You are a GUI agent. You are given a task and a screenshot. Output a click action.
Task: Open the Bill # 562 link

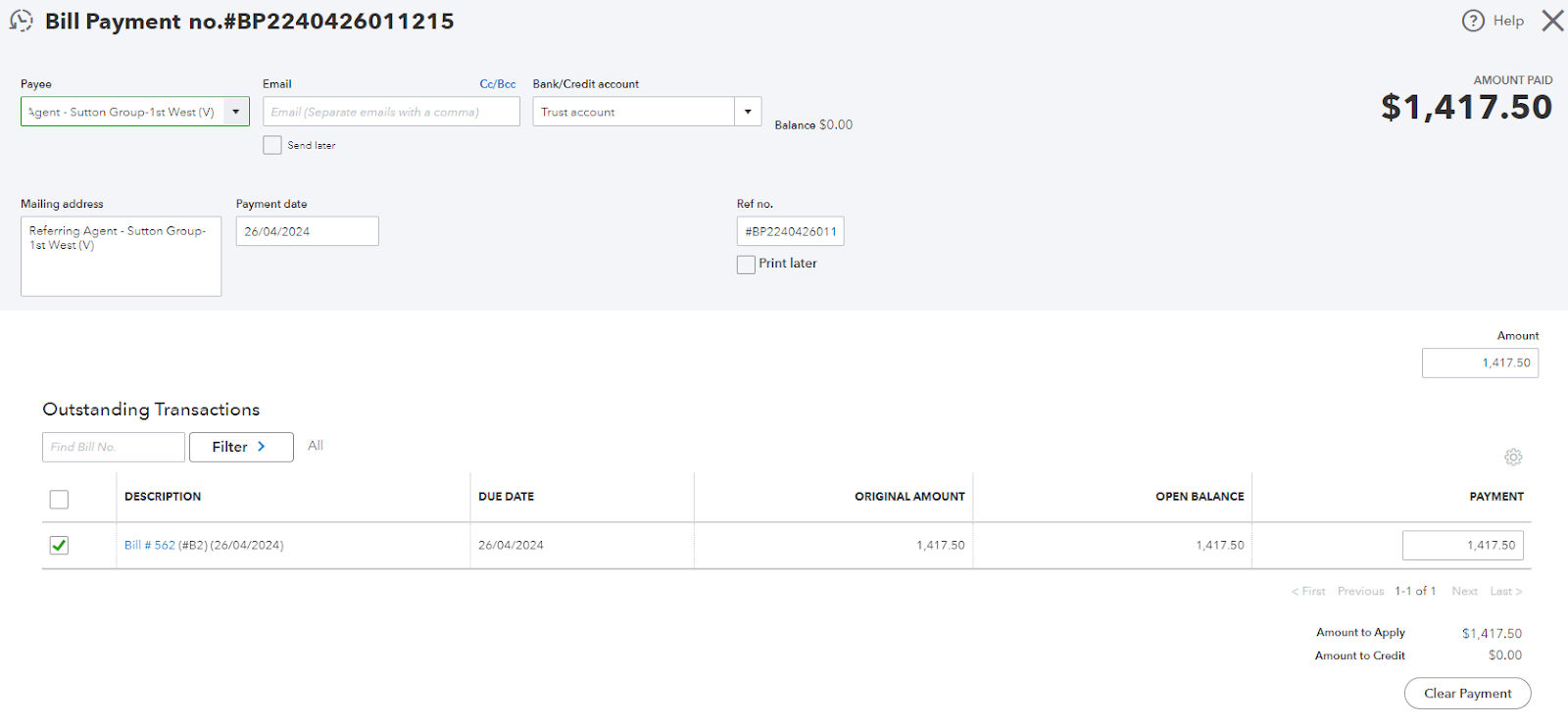tap(150, 546)
